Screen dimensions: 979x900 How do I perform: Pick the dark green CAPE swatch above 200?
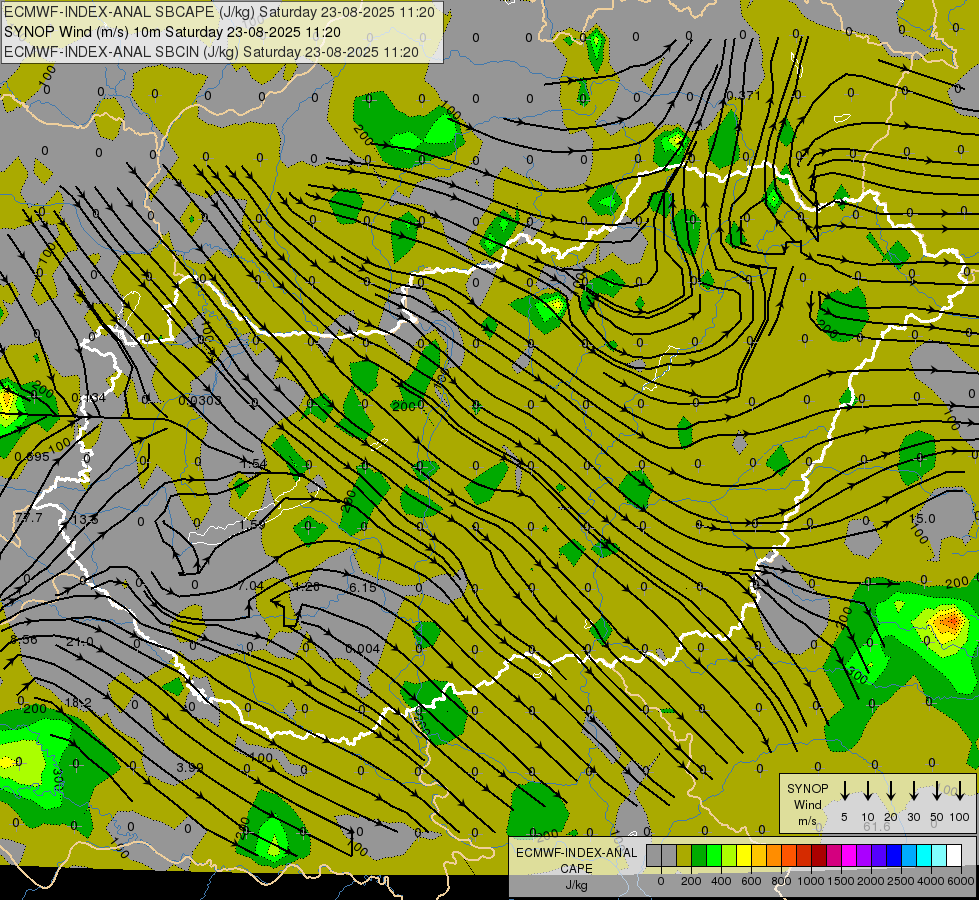[699, 855]
